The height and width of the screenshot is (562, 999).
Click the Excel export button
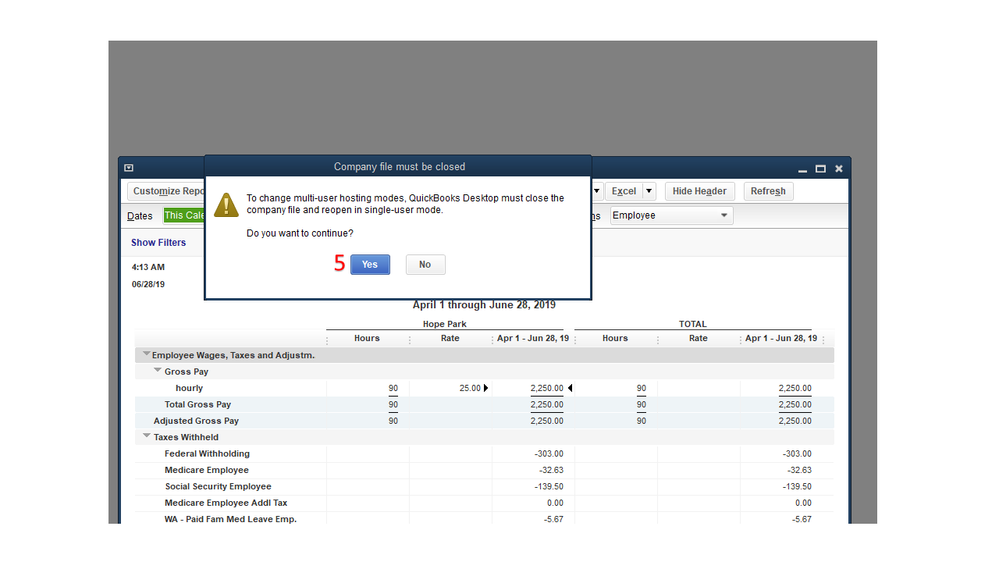coord(624,191)
